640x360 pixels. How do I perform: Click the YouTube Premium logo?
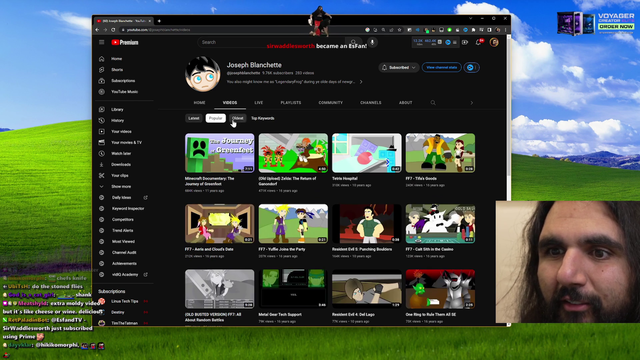pos(125,42)
